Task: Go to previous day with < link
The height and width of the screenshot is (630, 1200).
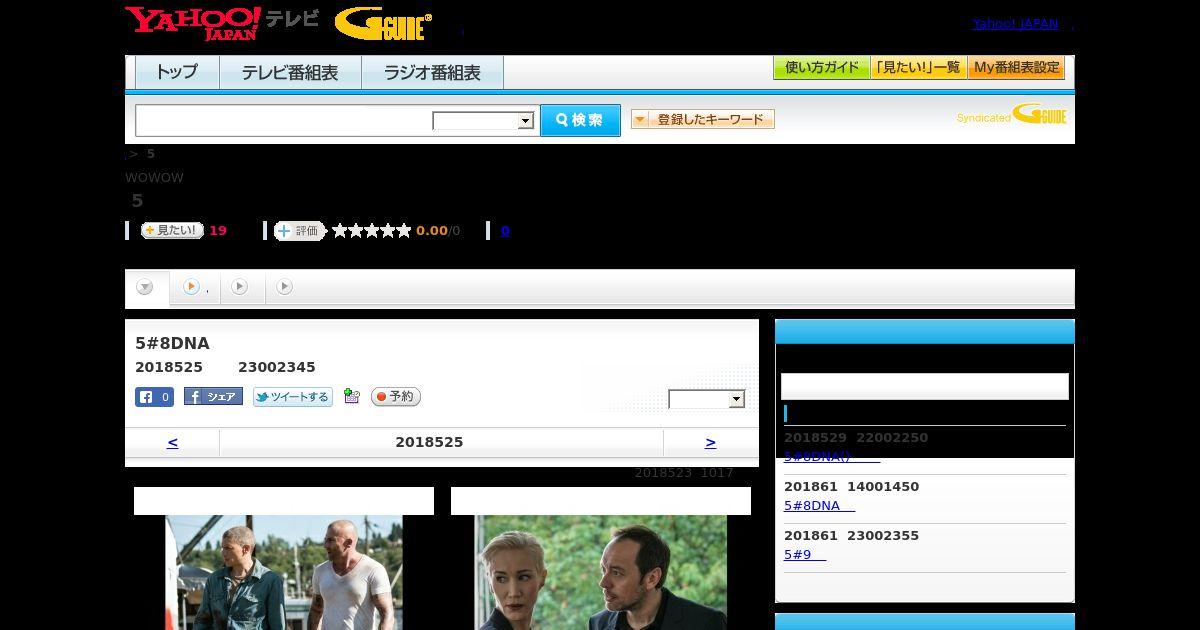Action: (172, 442)
